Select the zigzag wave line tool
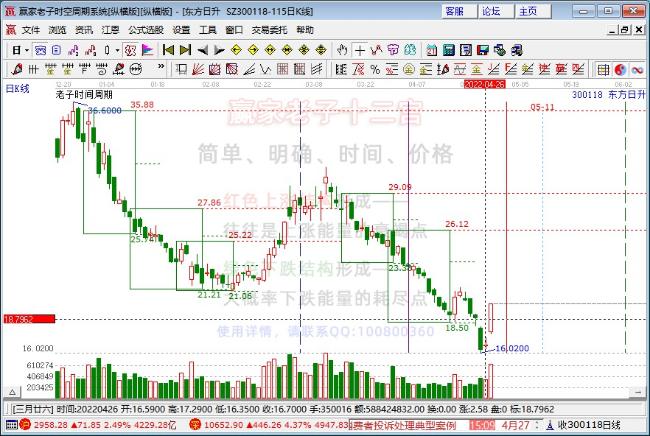The height and width of the screenshot is (436, 650). (265, 69)
